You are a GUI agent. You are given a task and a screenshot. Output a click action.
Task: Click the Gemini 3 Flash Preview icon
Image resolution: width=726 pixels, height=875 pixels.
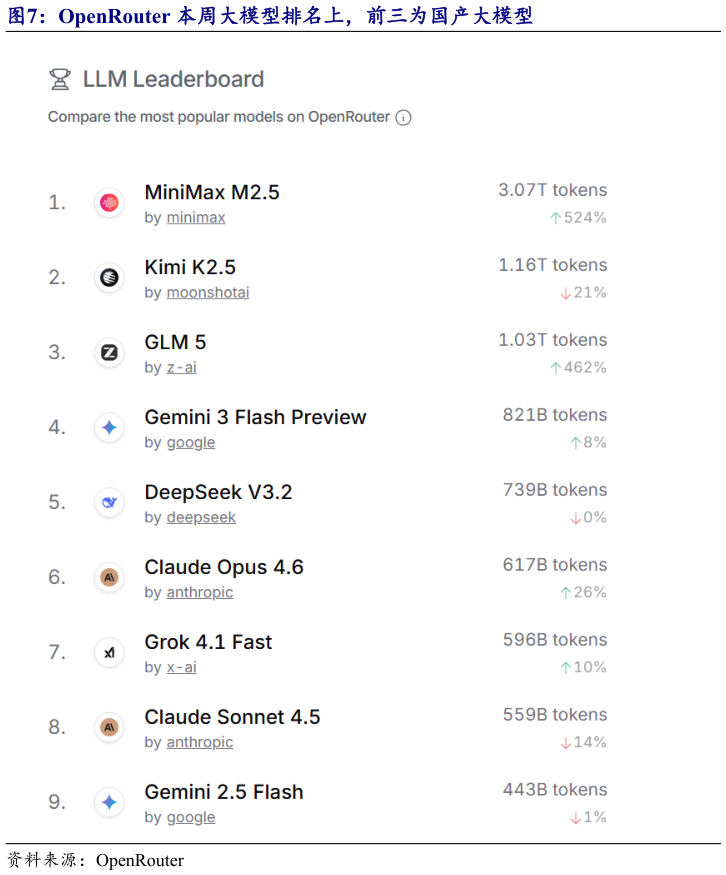coord(109,428)
